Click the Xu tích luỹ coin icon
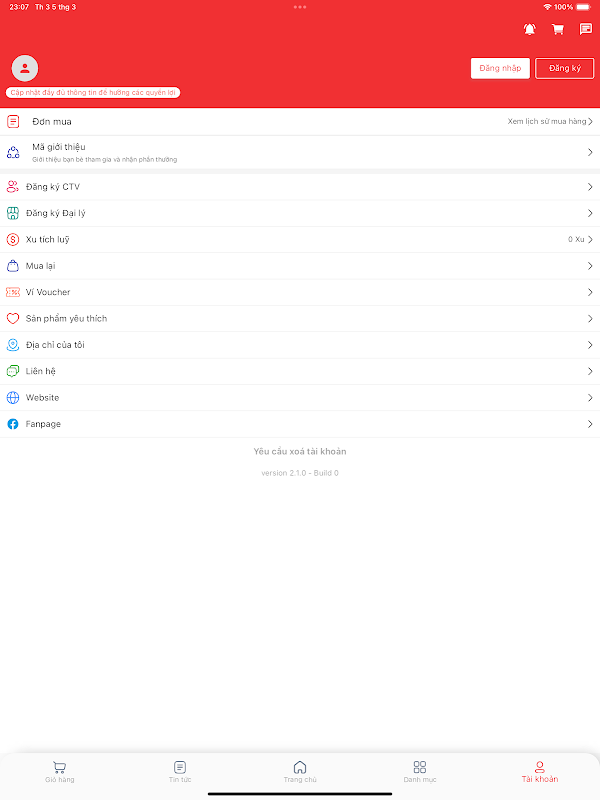The image size is (600, 800). click(13, 239)
